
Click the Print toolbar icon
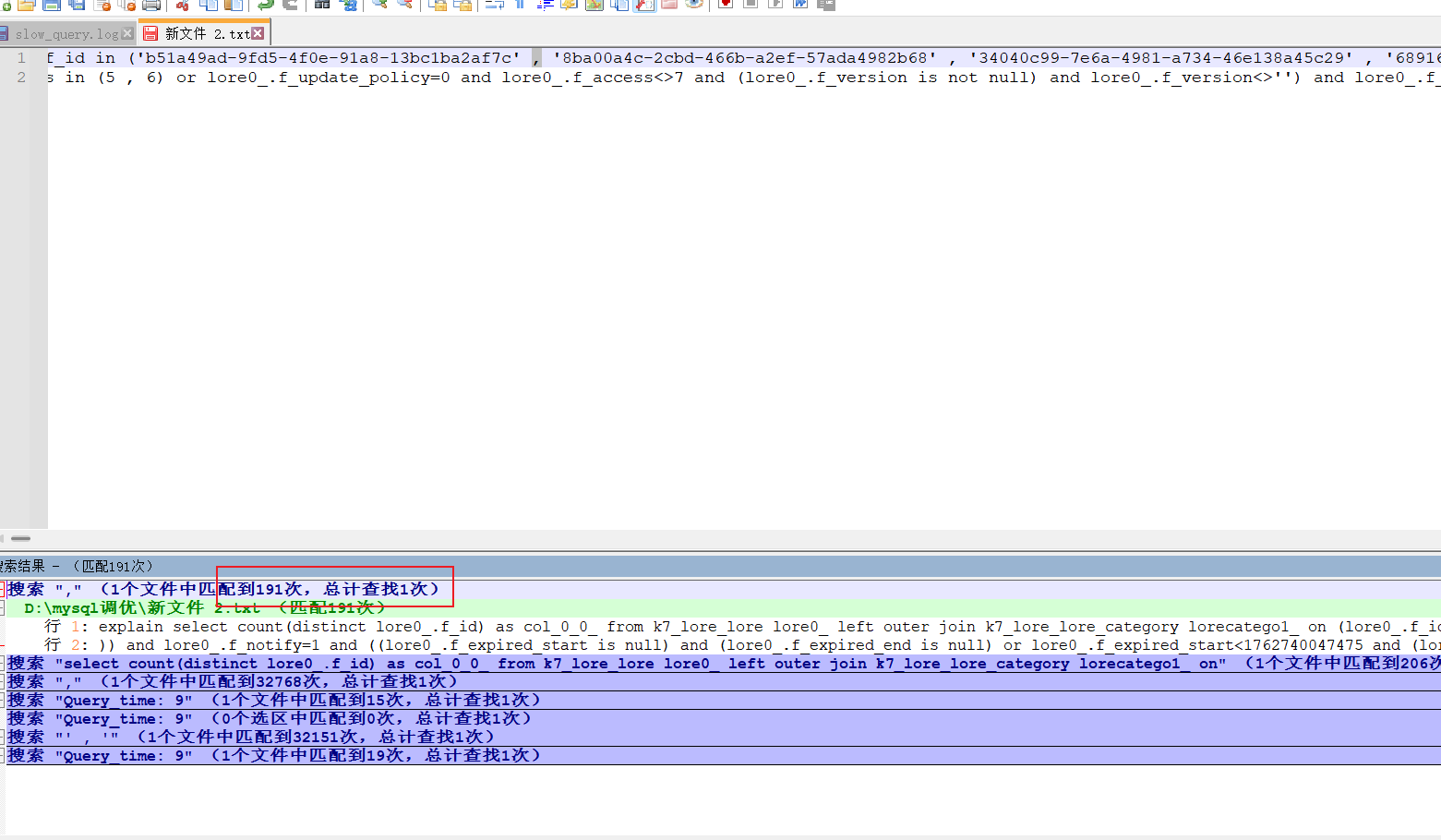coord(151,5)
